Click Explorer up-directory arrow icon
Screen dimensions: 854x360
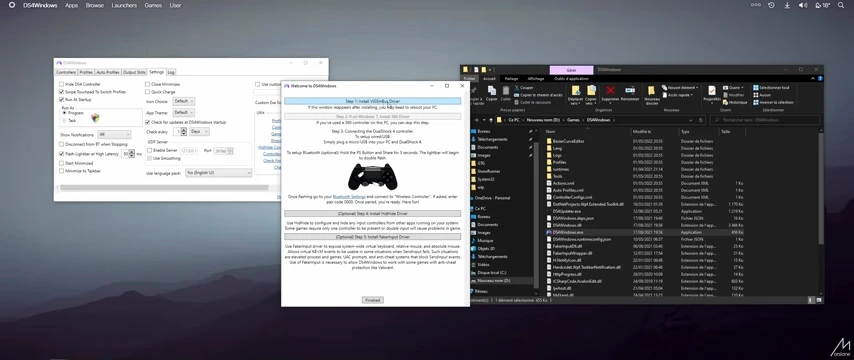tap(491, 120)
